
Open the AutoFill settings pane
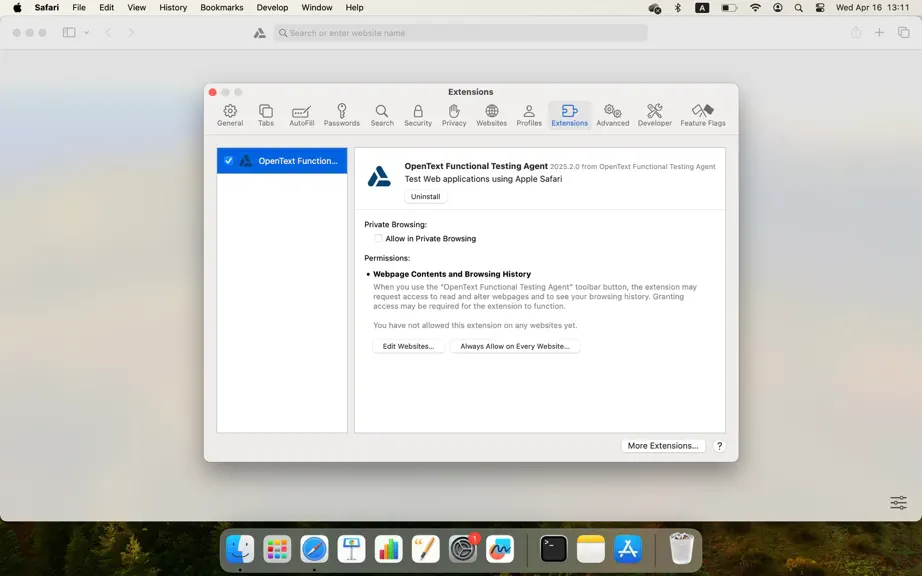[302, 115]
